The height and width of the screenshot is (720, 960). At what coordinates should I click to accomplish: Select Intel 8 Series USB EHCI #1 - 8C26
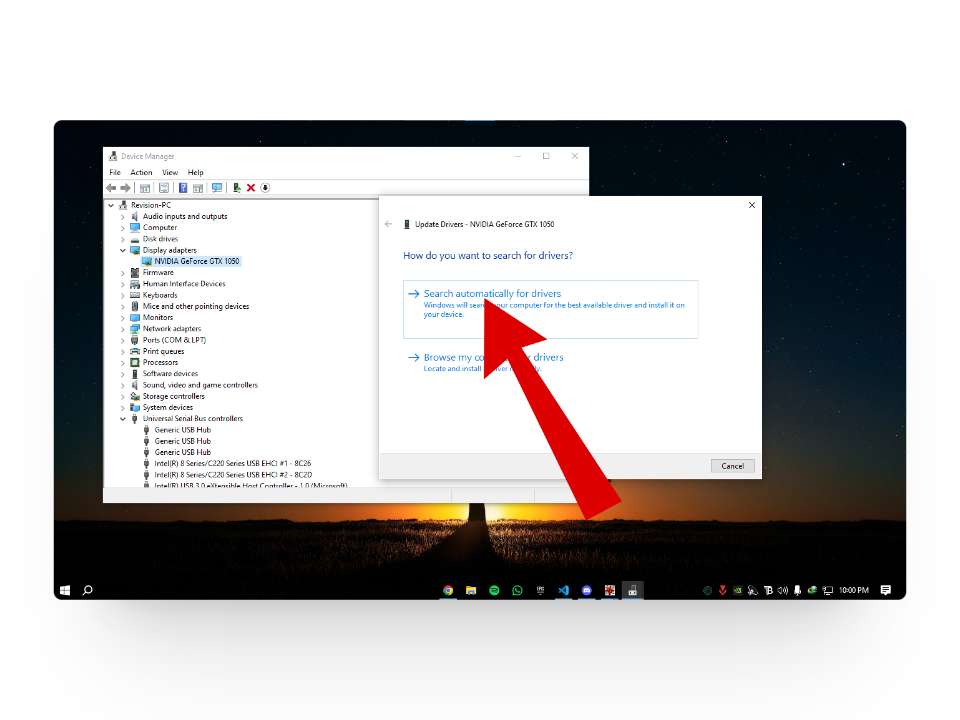(233, 463)
